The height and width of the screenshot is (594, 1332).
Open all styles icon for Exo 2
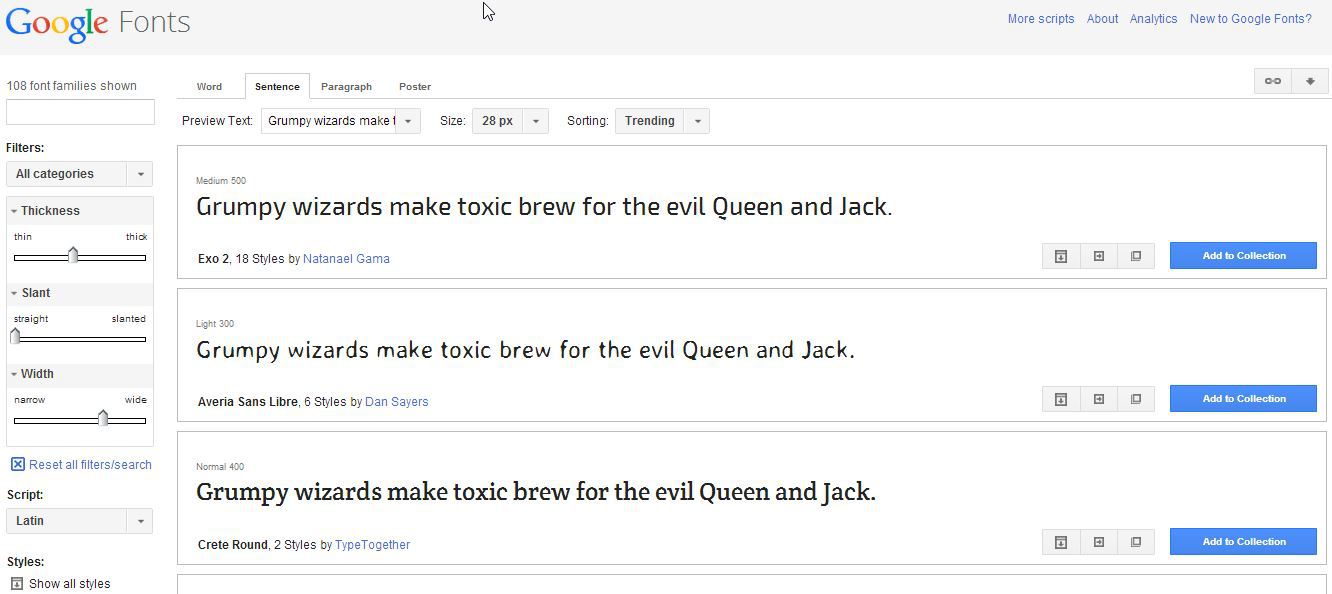pos(1061,256)
